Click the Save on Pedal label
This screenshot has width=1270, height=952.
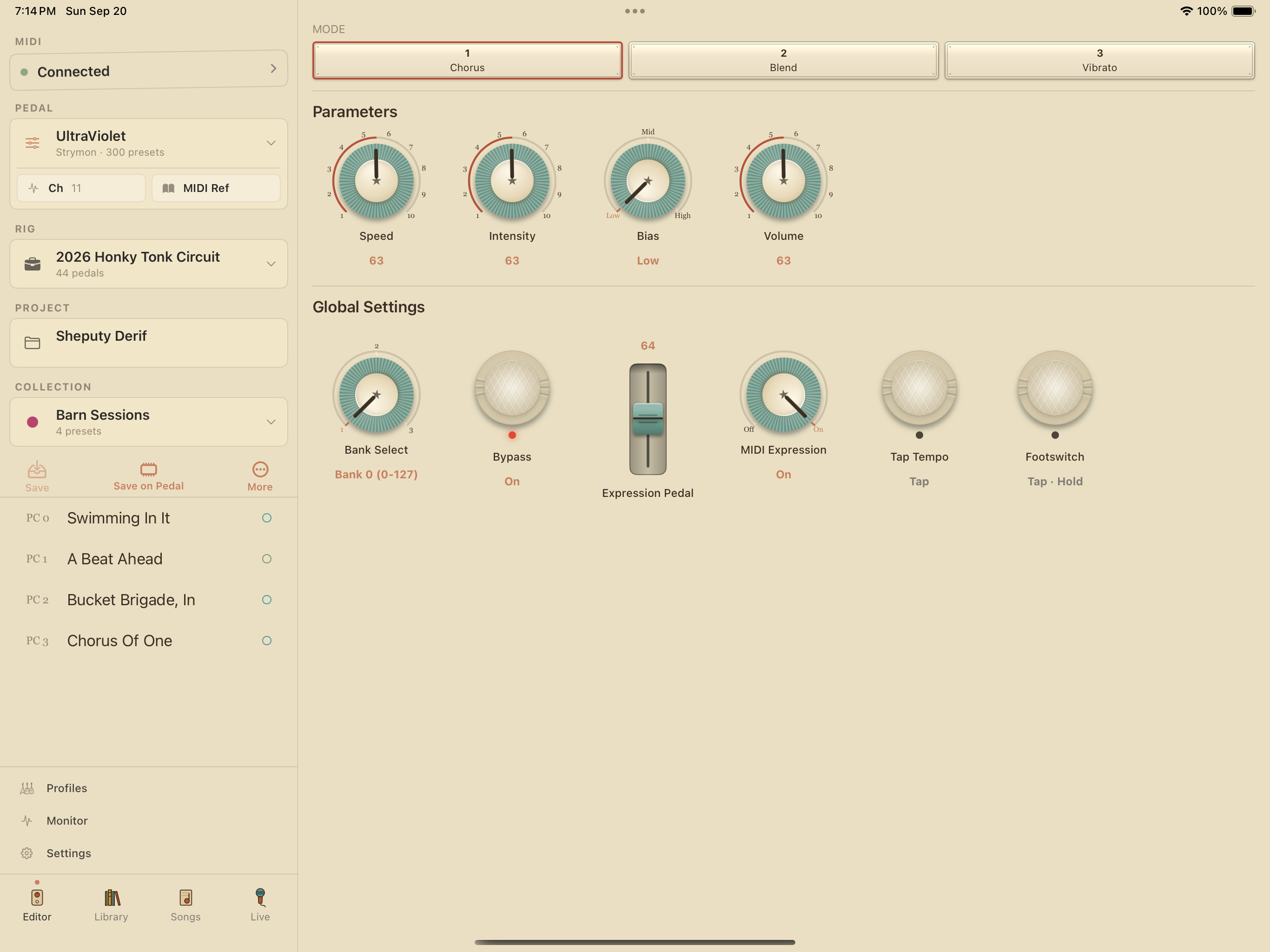point(148,486)
